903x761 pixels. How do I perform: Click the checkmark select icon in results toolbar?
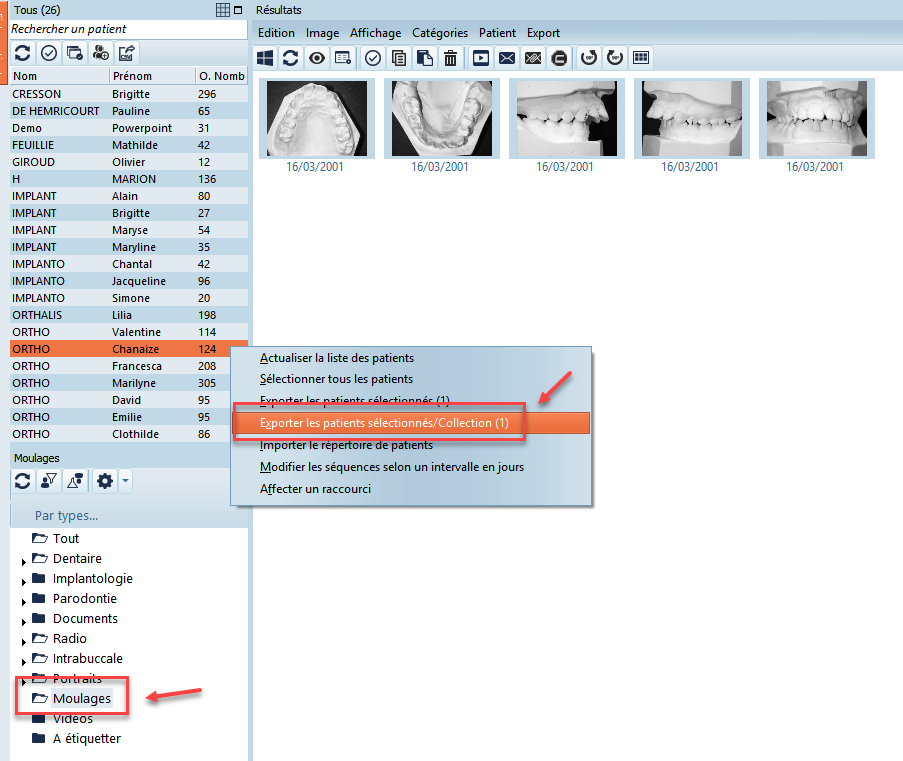pos(372,58)
